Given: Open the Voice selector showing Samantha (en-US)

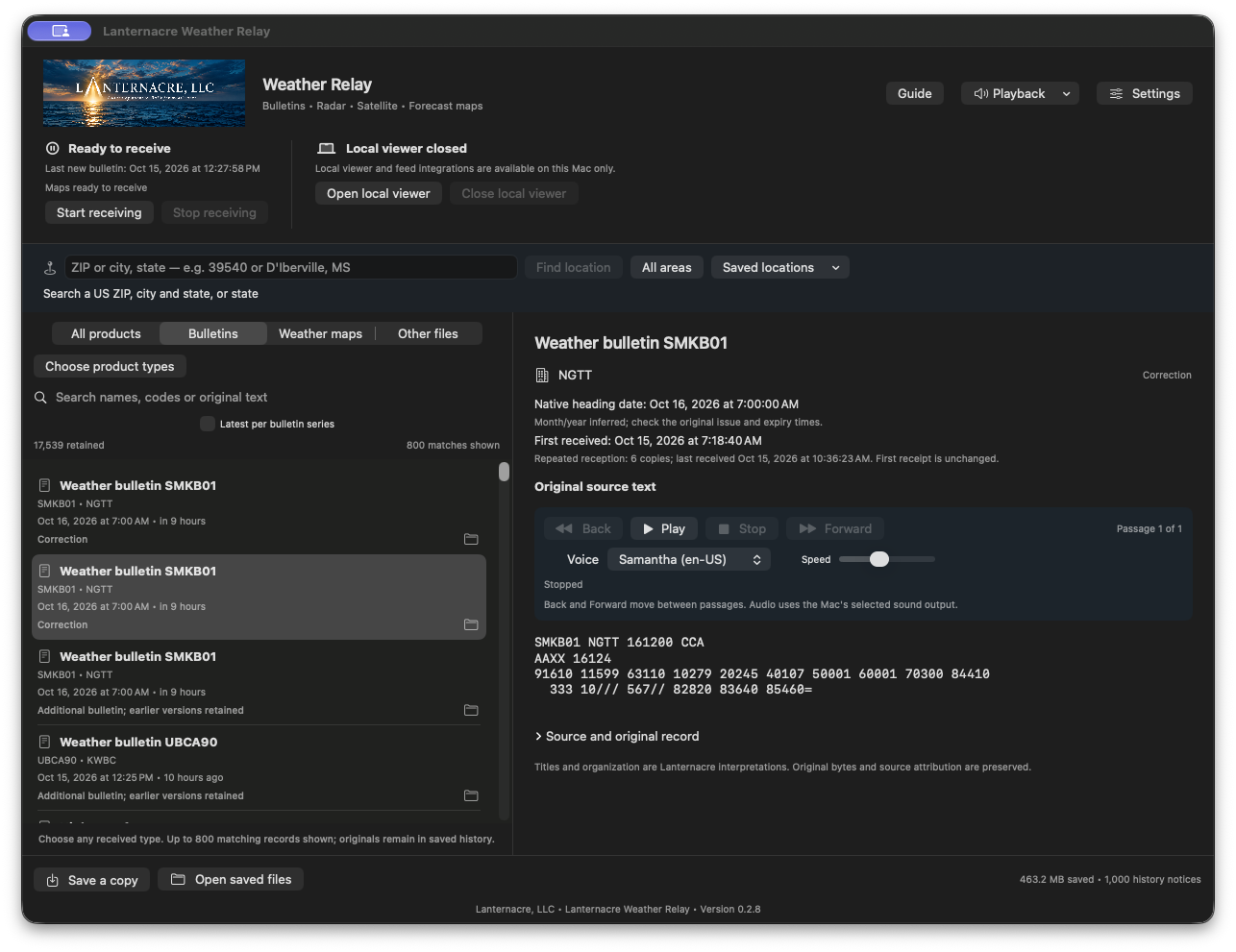Looking at the screenshot, I should [689, 559].
